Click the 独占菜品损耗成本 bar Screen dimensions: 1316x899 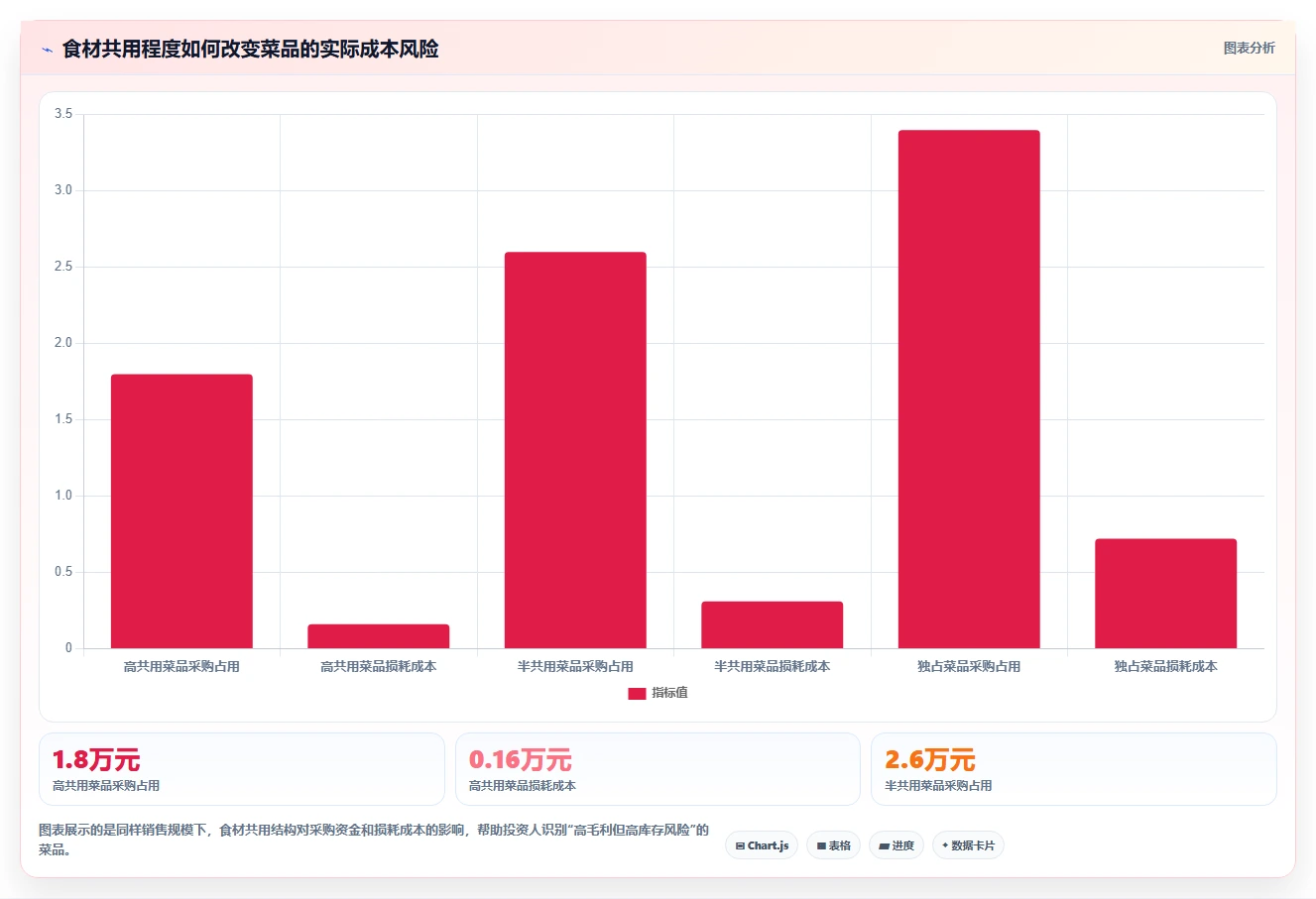coord(1166,594)
